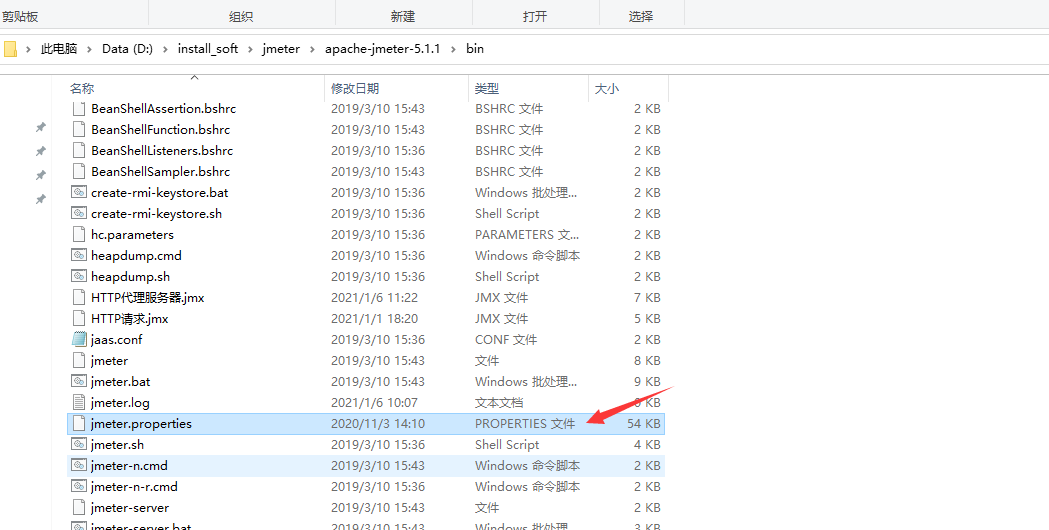Click the BeanShellAssertion.bshrc file icon
Screen dimensions: 1049x530
coord(79,108)
